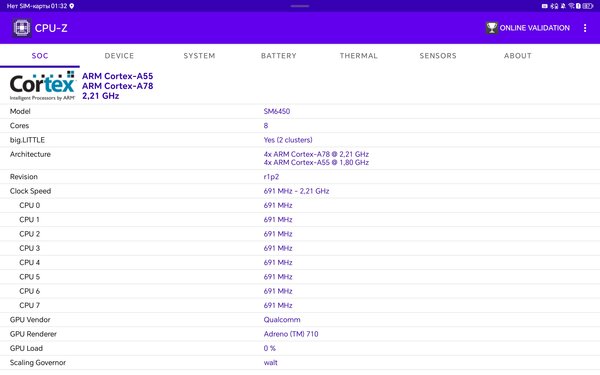Open the ONLINE VALIDATION button

click(528, 28)
